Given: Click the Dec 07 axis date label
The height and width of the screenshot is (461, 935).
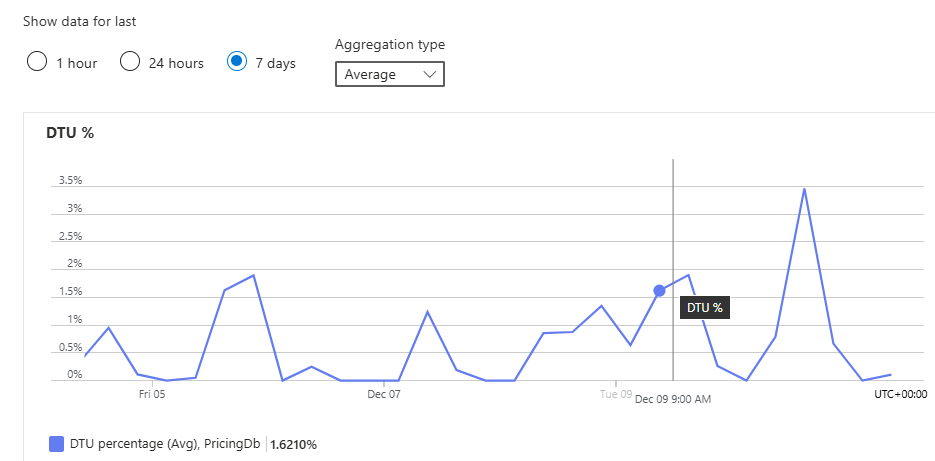Looking at the screenshot, I should click(384, 394).
